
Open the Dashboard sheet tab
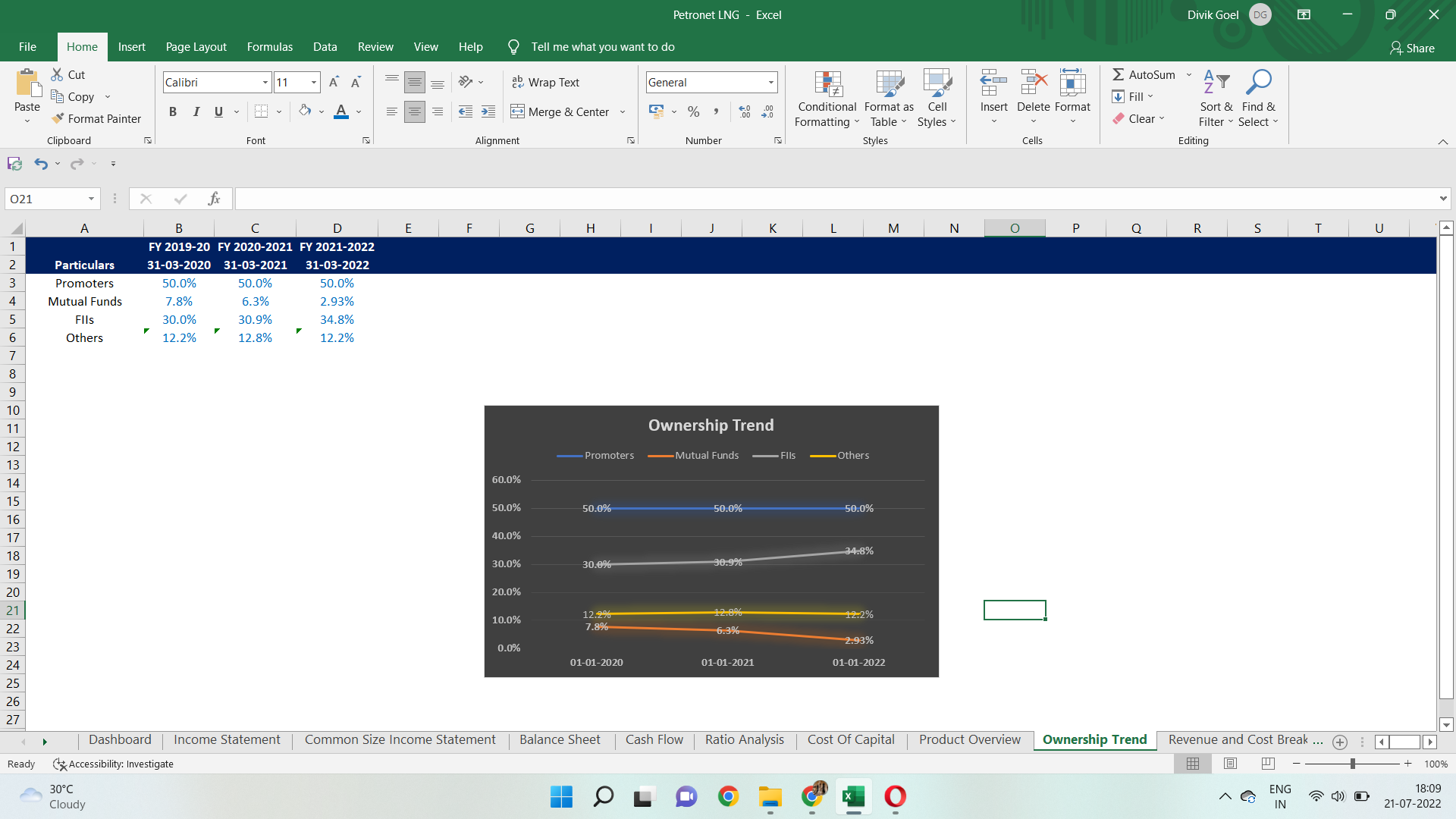pyautogui.click(x=120, y=739)
